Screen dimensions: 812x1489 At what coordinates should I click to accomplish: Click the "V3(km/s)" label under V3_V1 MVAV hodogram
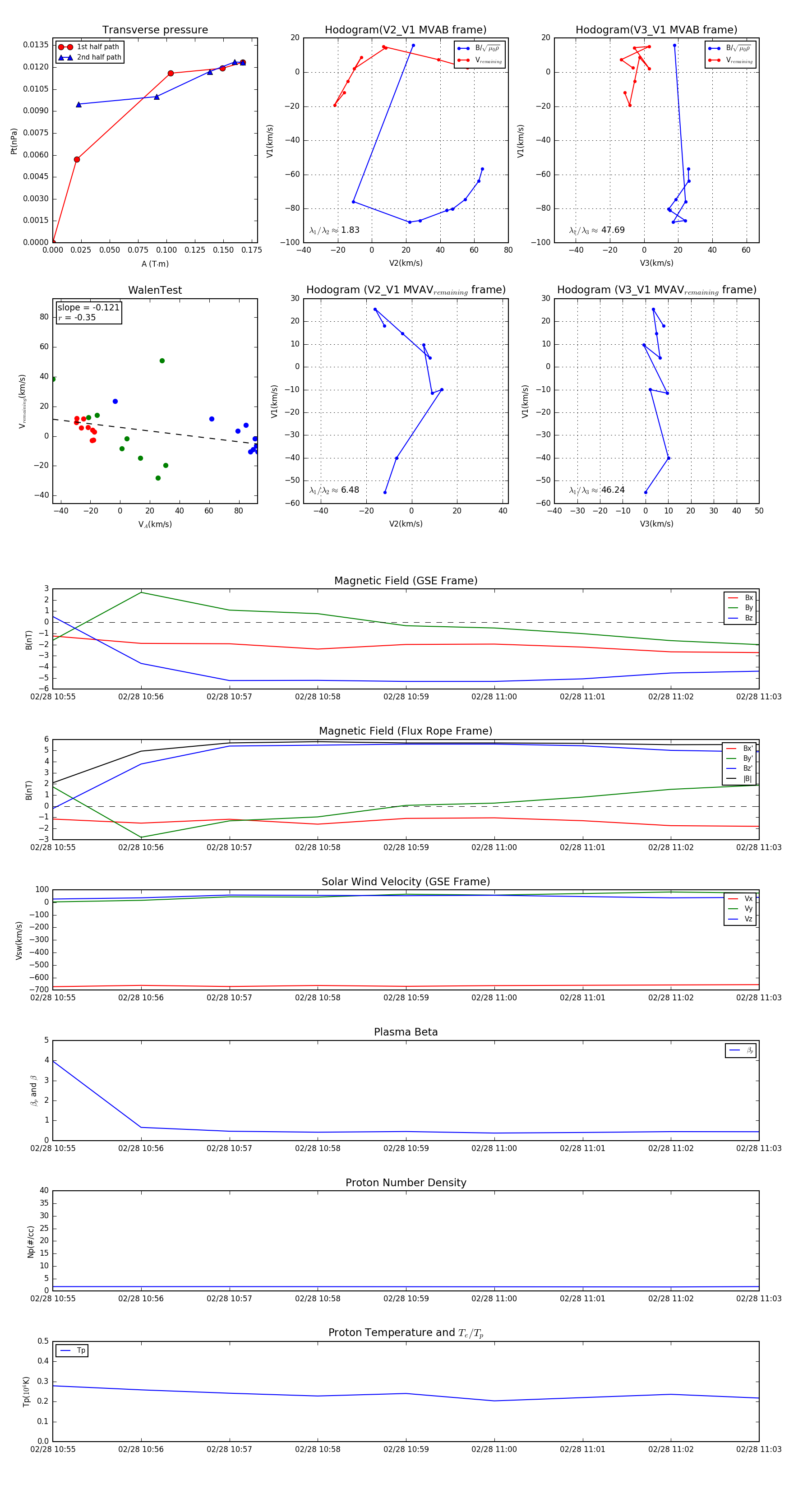pos(656,524)
